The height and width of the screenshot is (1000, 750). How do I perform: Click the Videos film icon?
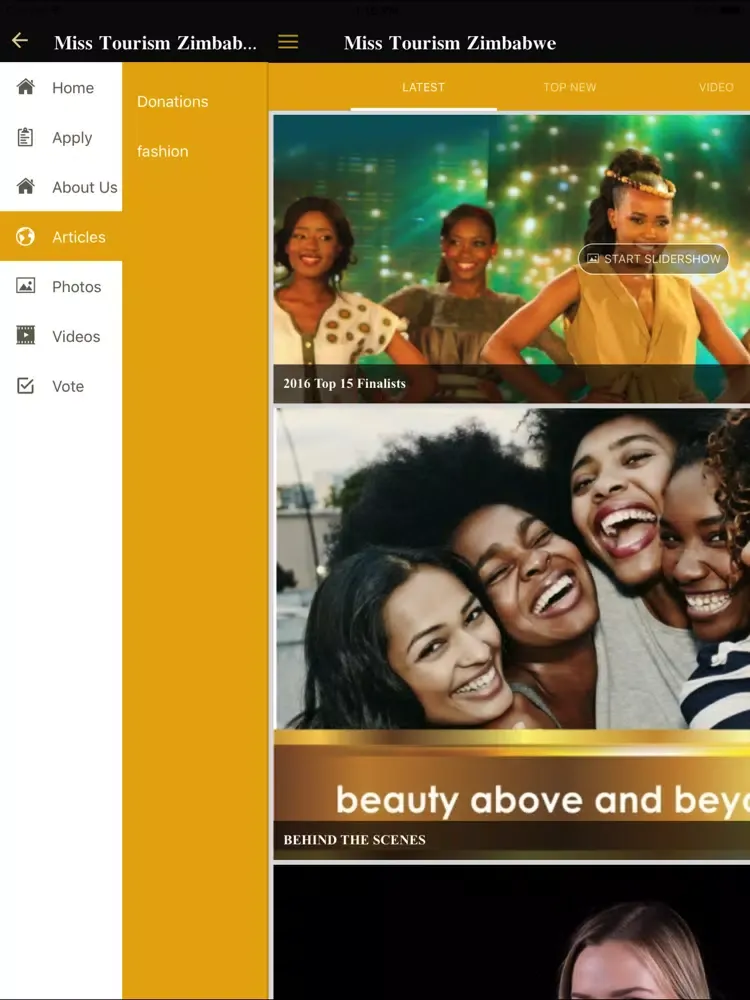[26, 335]
